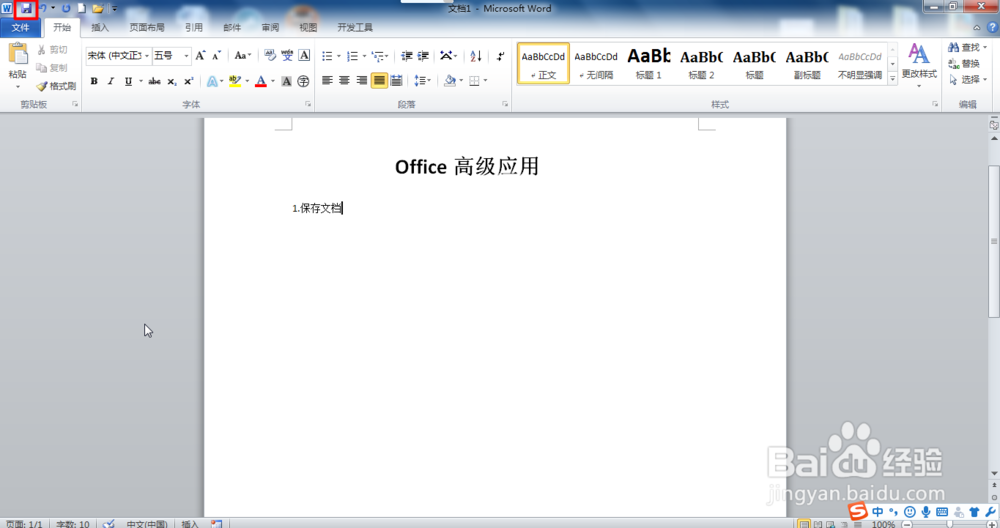Click the Grow Font icon
This screenshot has height=528, width=1000.
click(x=200, y=56)
